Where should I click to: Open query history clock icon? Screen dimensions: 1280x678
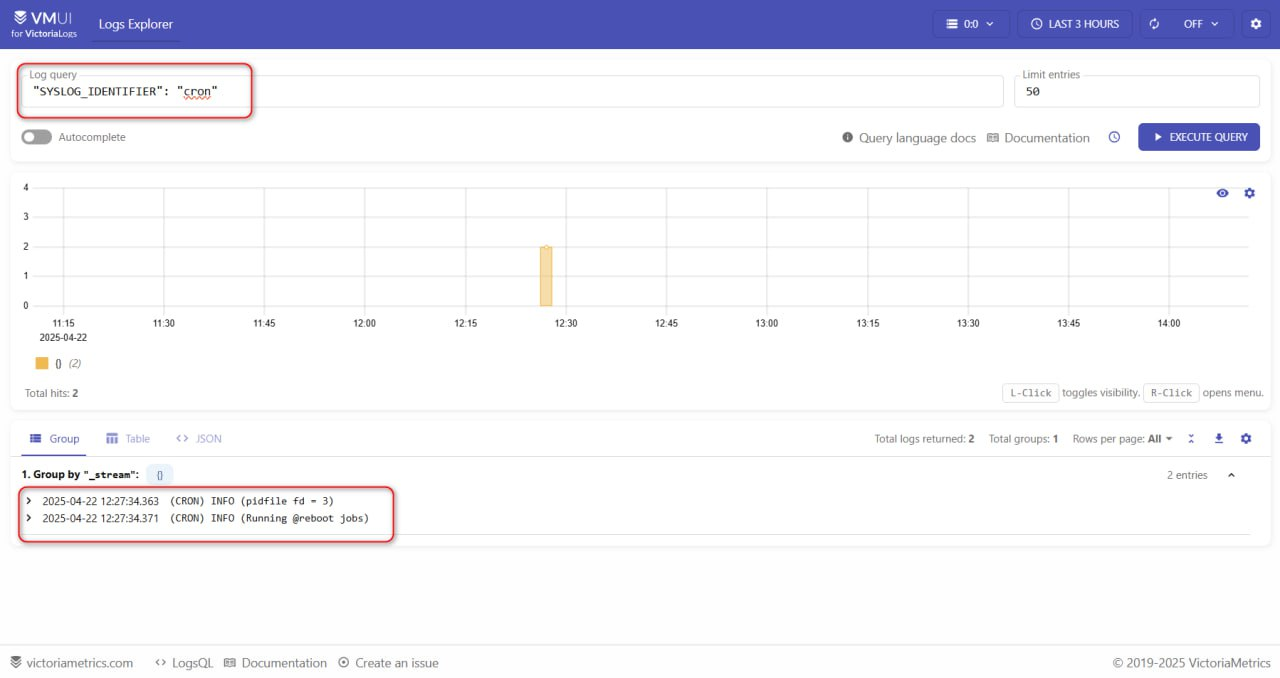click(1114, 137)
